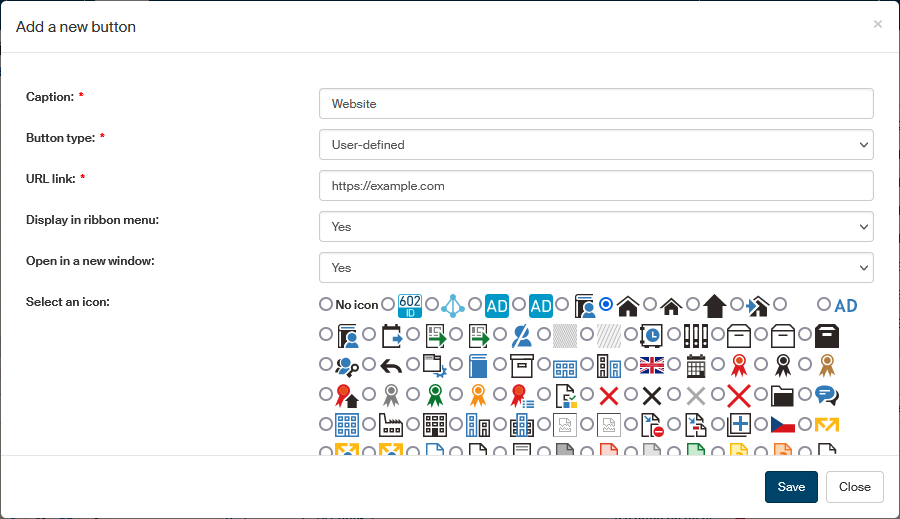Expand the Display in ribbon menu dropdown

click(596, 227)
